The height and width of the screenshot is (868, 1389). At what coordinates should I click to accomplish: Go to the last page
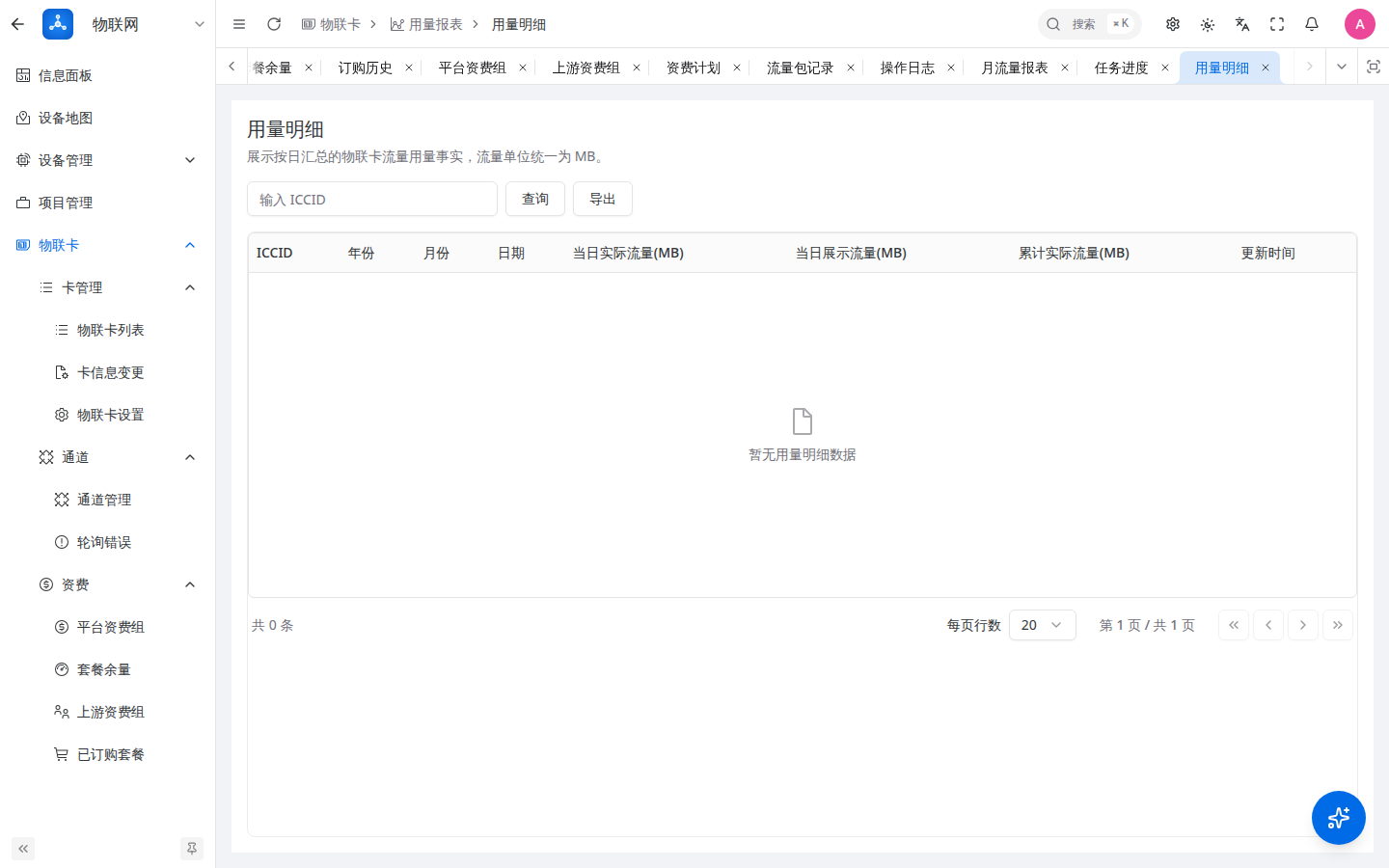click(x=1338, y=625)
